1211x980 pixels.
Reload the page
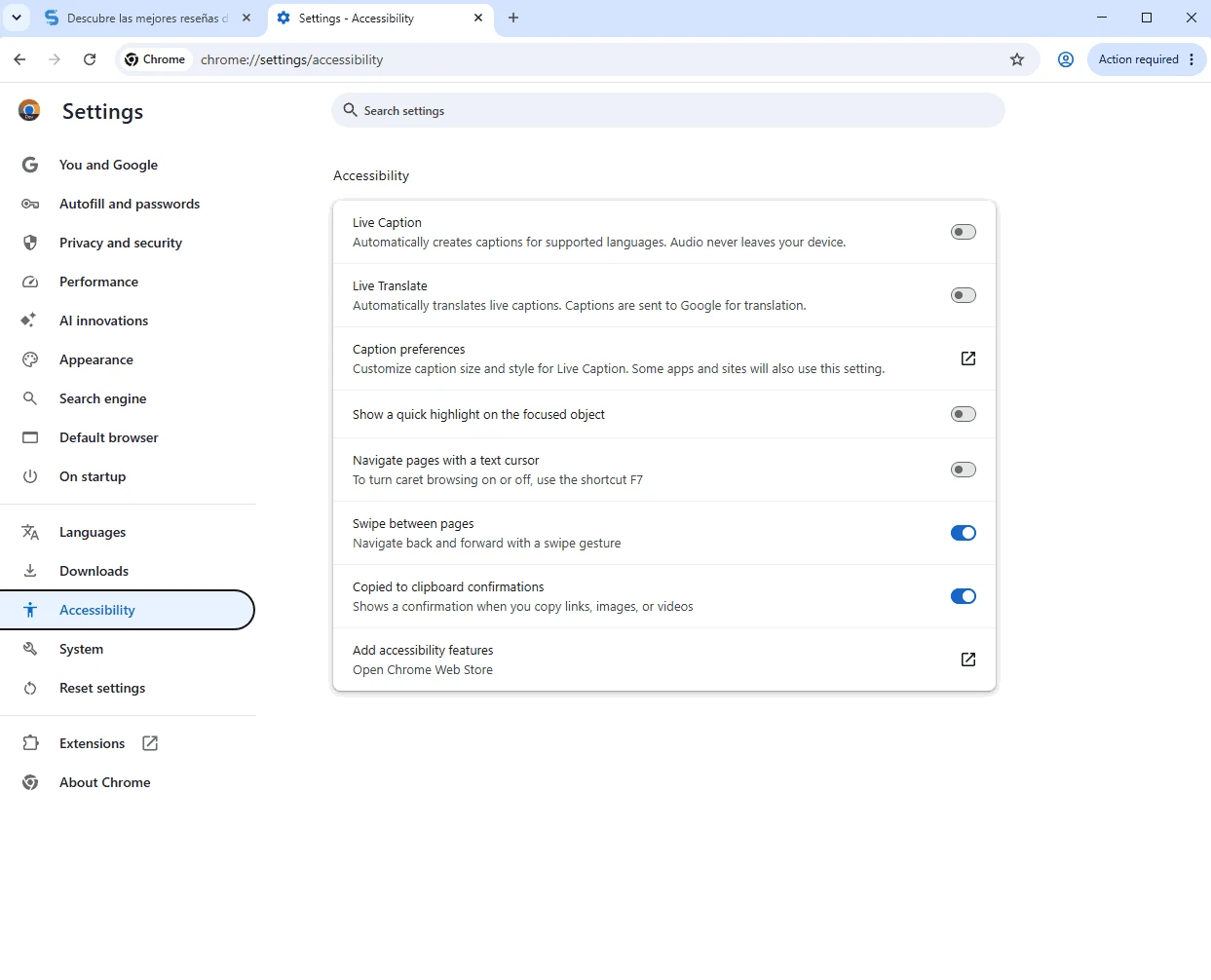90,59
